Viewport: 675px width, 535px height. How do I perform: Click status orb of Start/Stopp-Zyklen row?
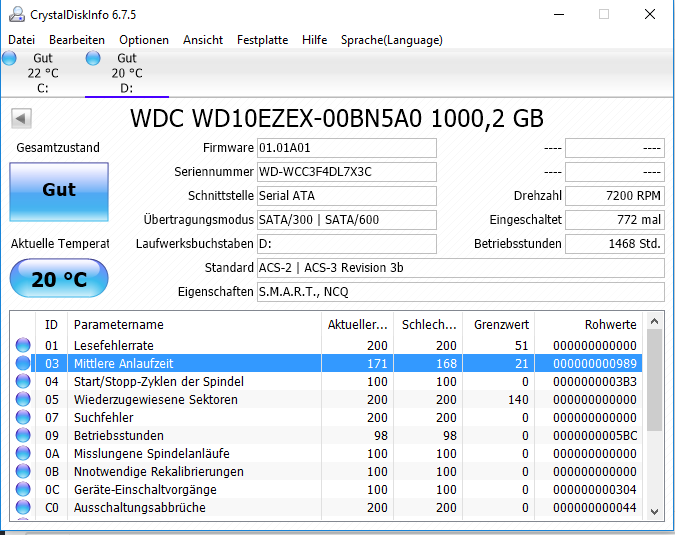tap(23, 381)
